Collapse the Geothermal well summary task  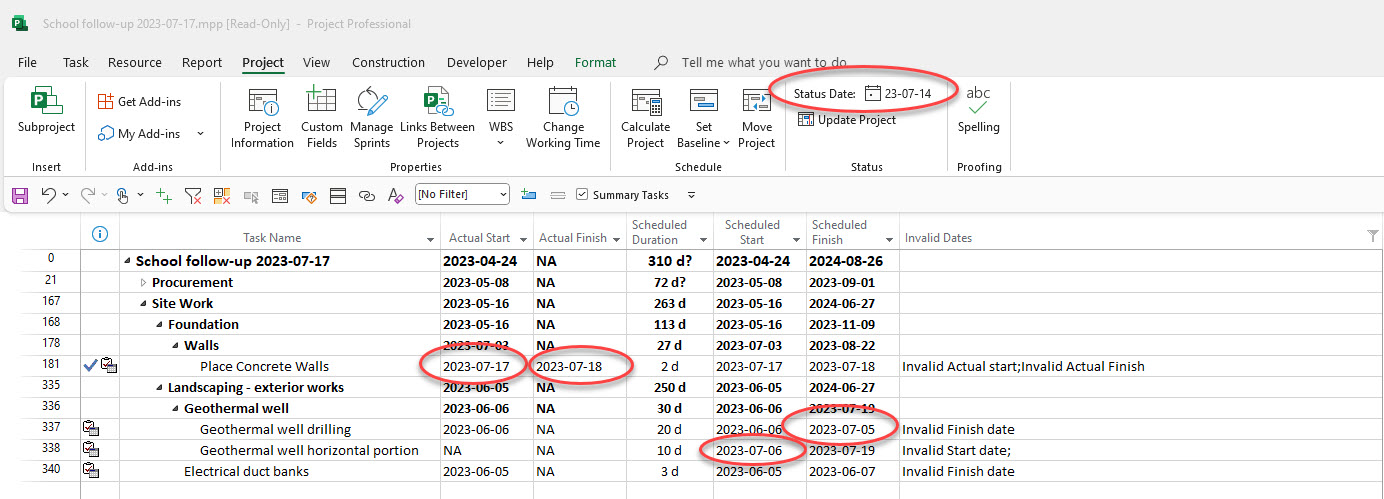pyautogui.click(x=175, y=409)
